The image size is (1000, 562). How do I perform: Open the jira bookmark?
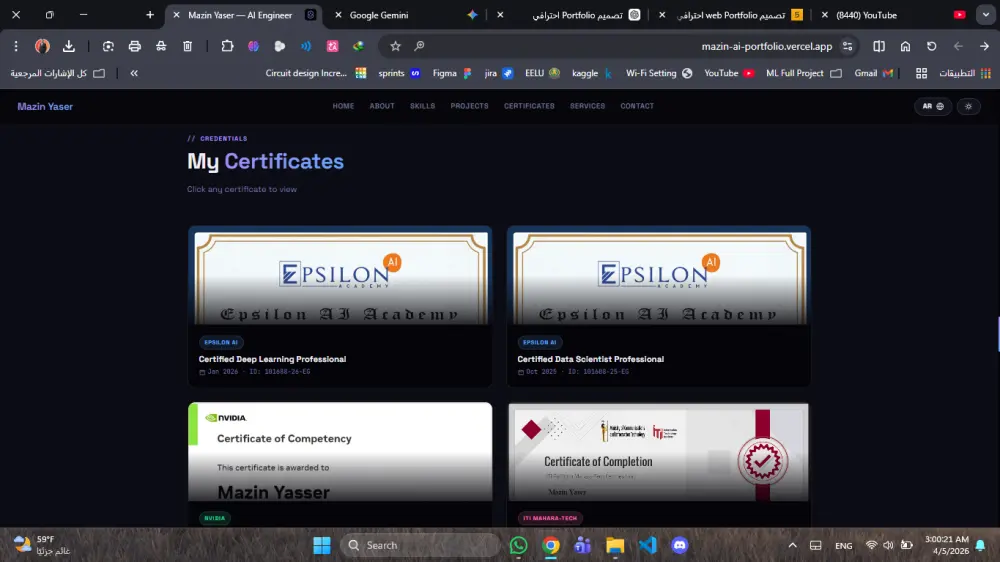click(x=498, y=73)
